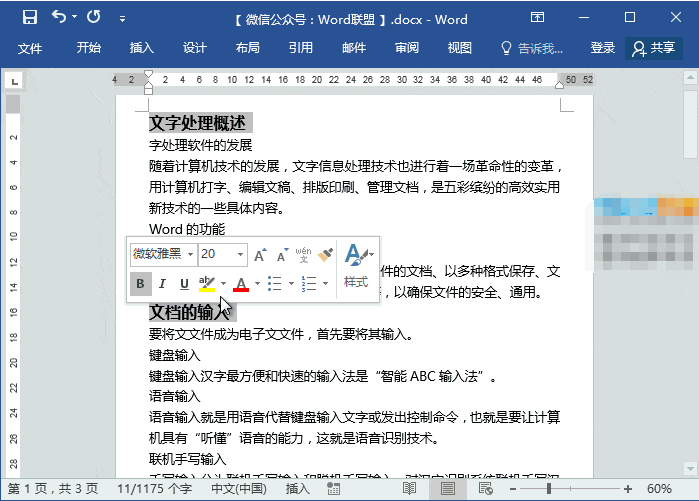The width and height of the screenshot is (699, 501).
Task: Open the Bullets dropdown arrow
Action: [291, 283]
